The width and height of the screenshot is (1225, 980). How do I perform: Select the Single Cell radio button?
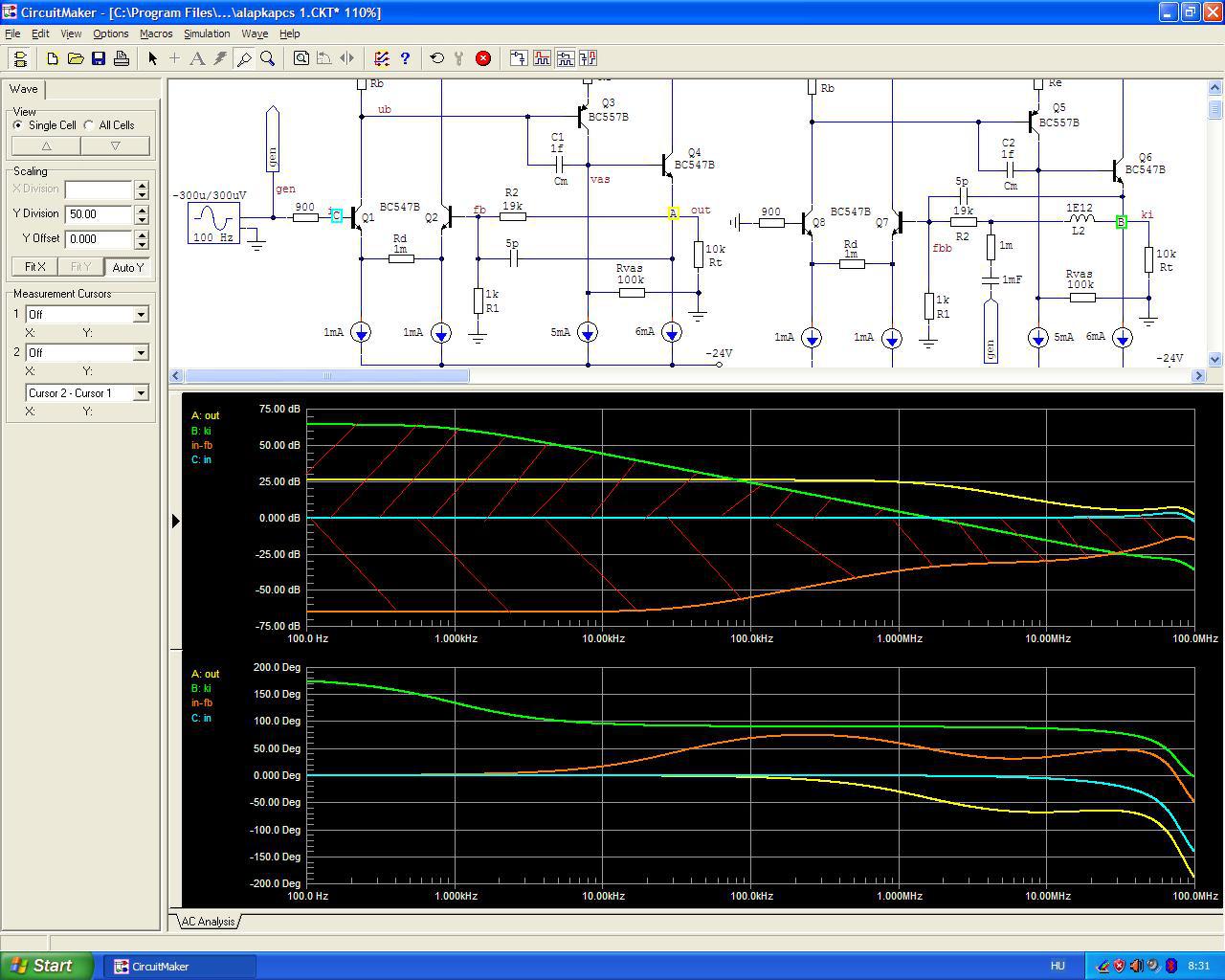tap(18, 125)
